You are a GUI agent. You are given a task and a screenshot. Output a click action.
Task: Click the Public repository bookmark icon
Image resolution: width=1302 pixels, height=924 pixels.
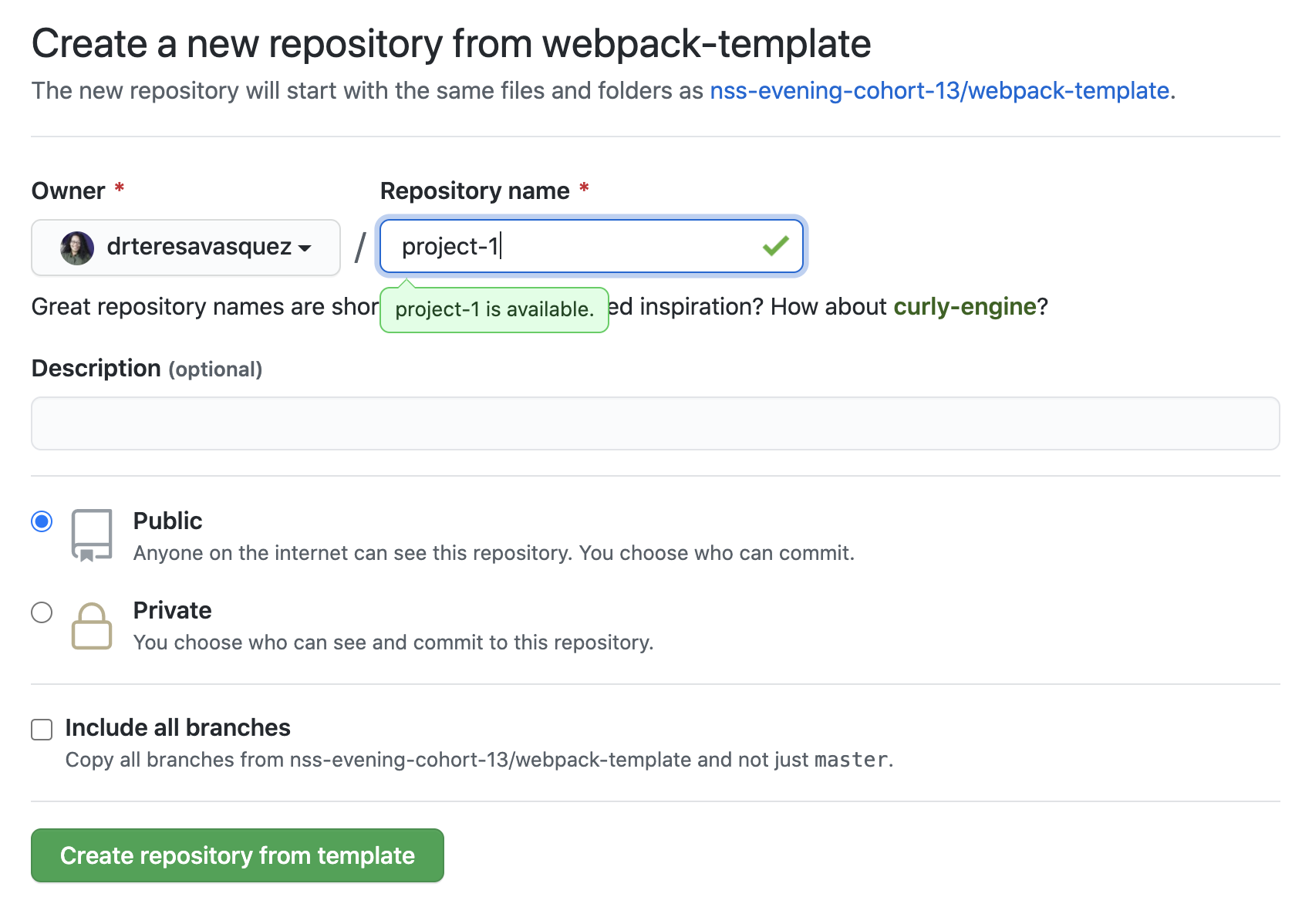90,534
